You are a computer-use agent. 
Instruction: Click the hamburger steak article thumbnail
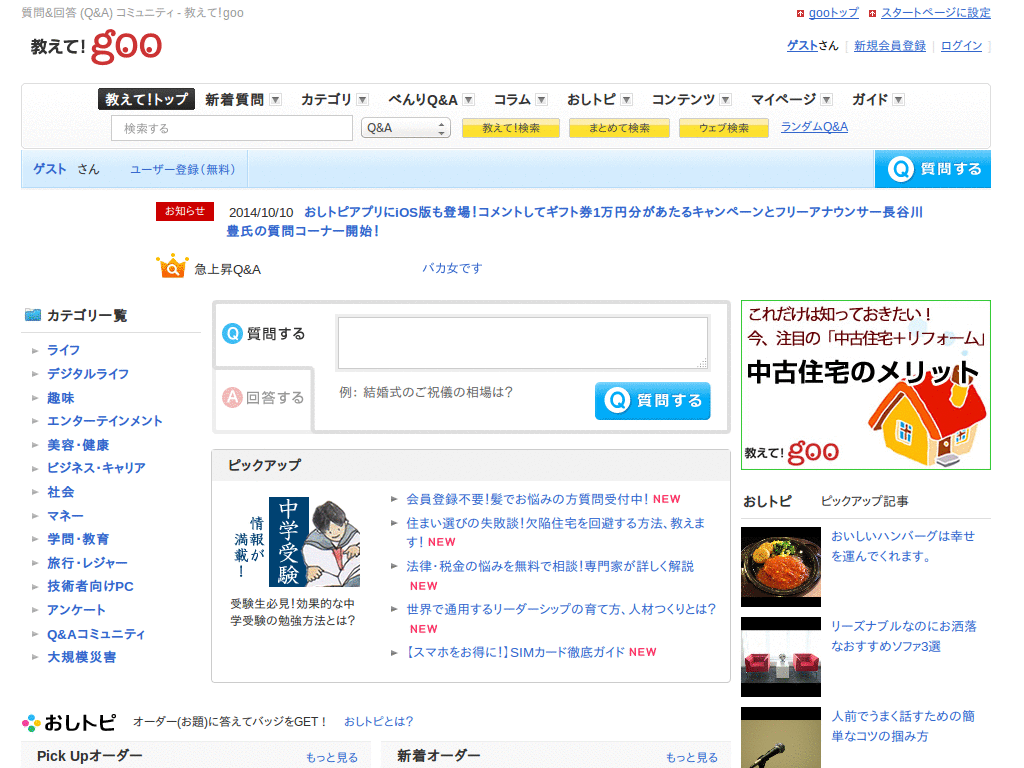(780, 567)
